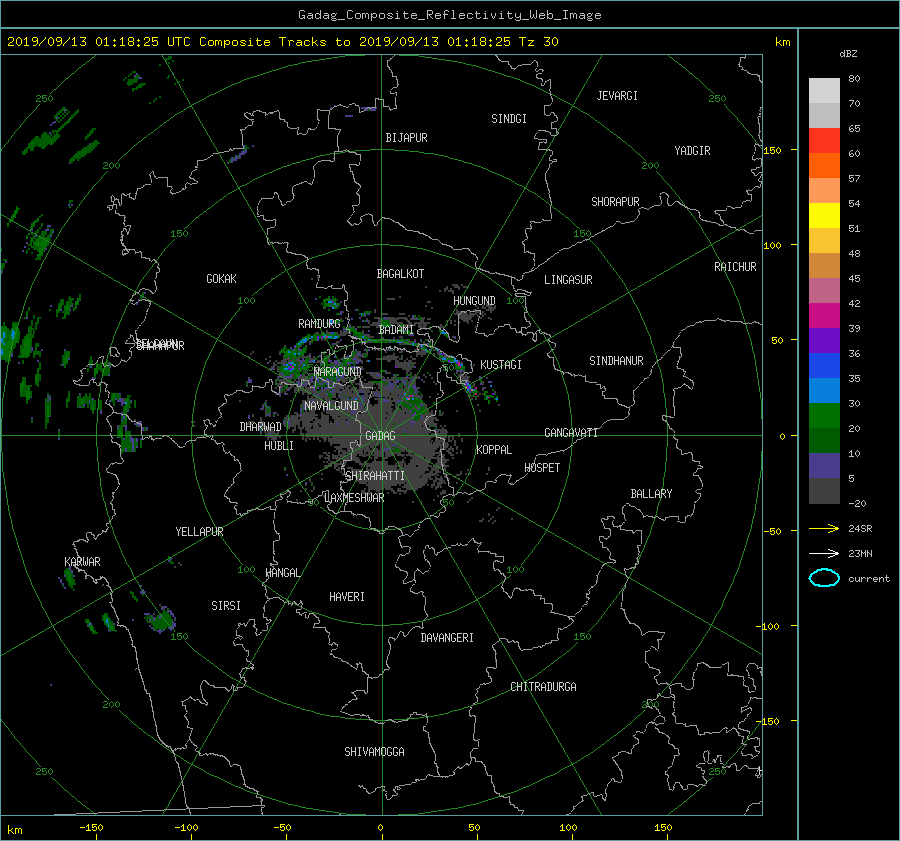Click the SHORAPUR city label
Viewport: 900px width, 841px height.
[x=615, y=202]
